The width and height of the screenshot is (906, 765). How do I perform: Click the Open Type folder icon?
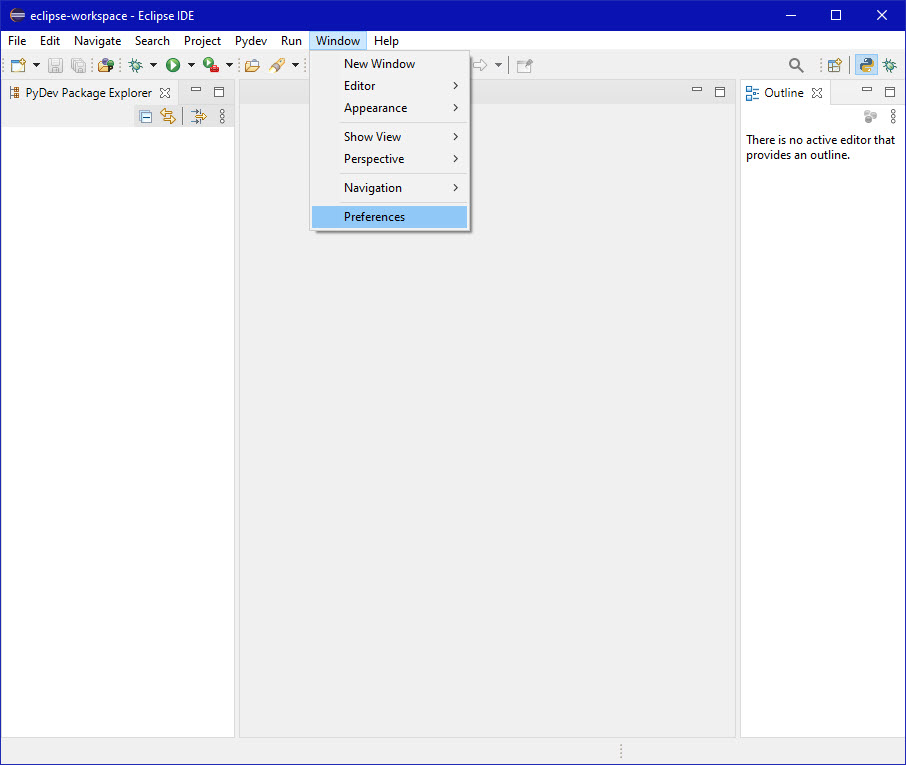pyautogui.click(x=252, y=65)
